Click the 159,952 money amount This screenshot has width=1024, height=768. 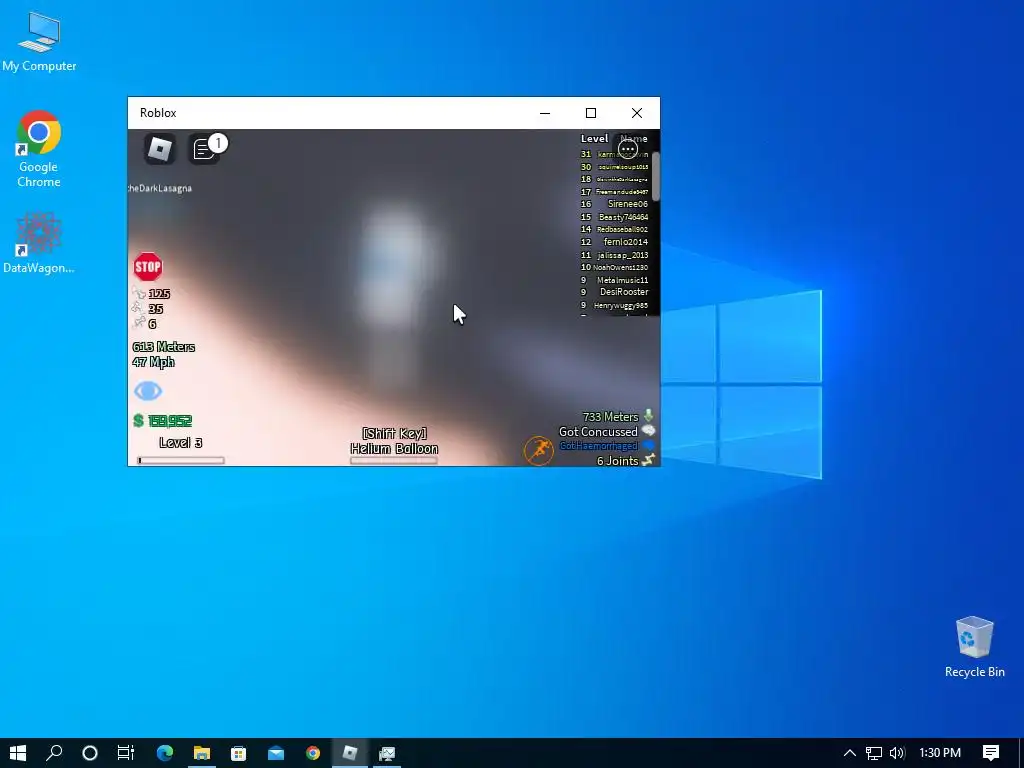coord(170,421)
